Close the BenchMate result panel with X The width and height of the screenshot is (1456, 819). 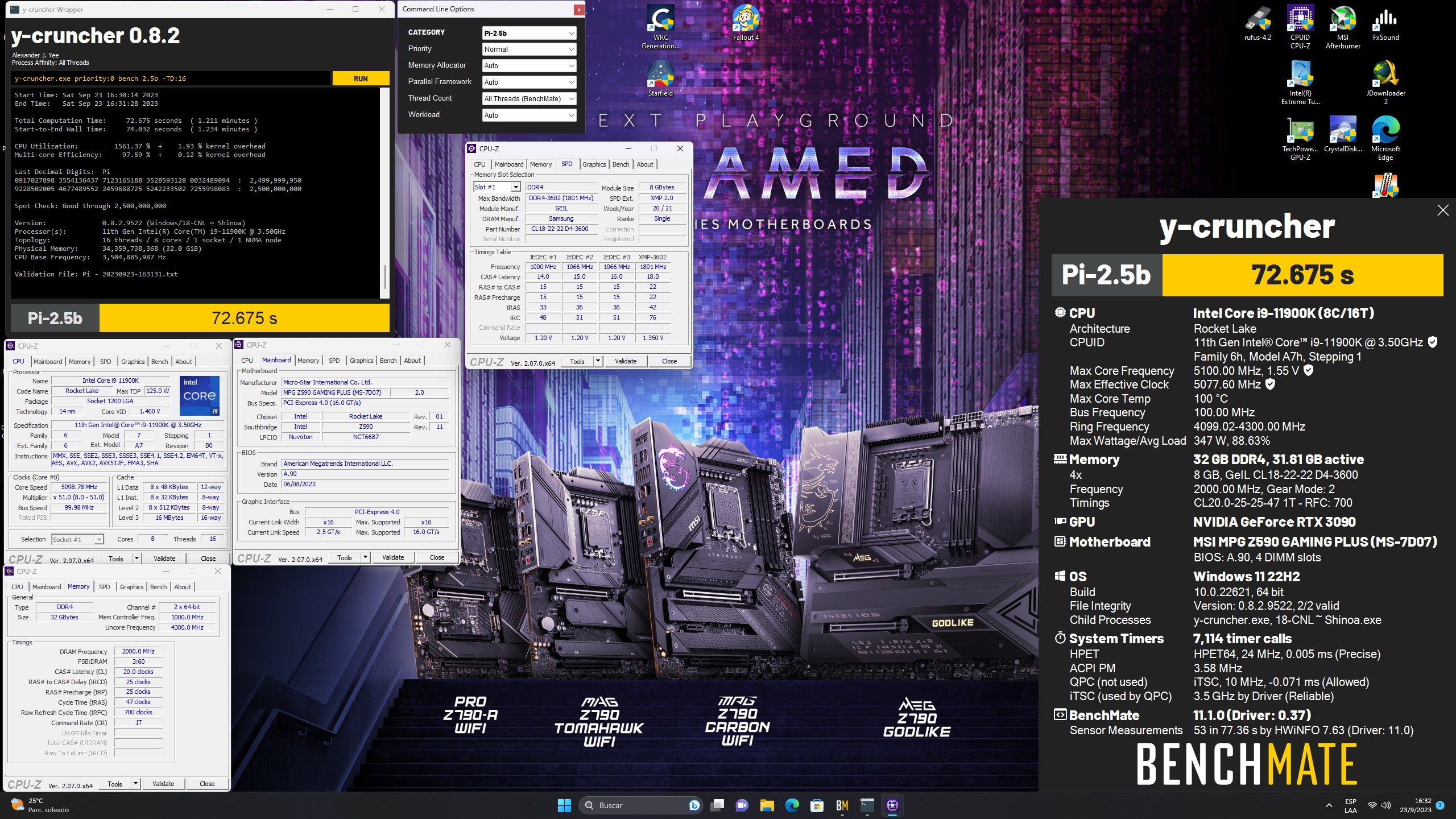[1442, 210]
